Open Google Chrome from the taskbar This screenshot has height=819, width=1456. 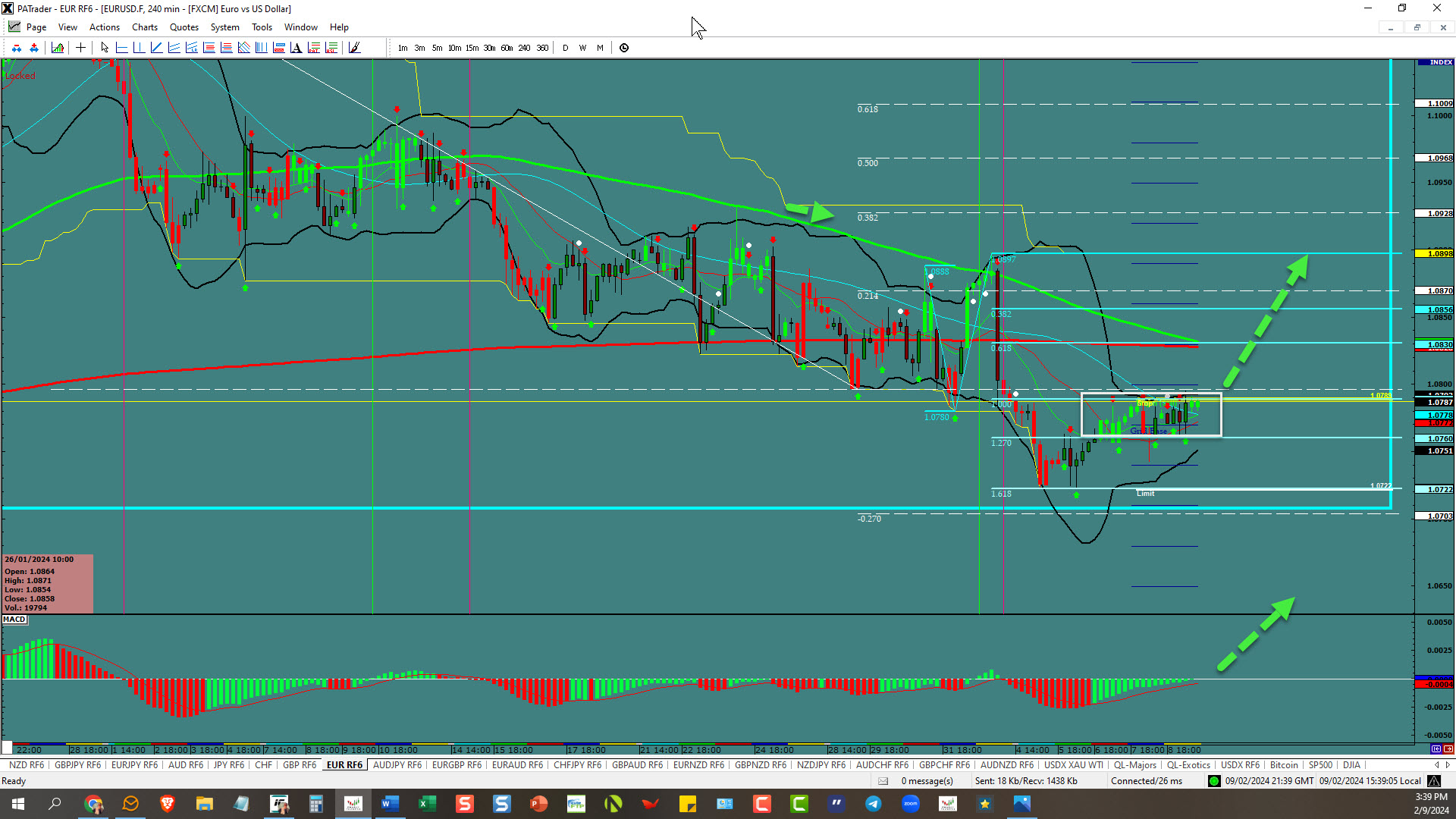point(93,804)
